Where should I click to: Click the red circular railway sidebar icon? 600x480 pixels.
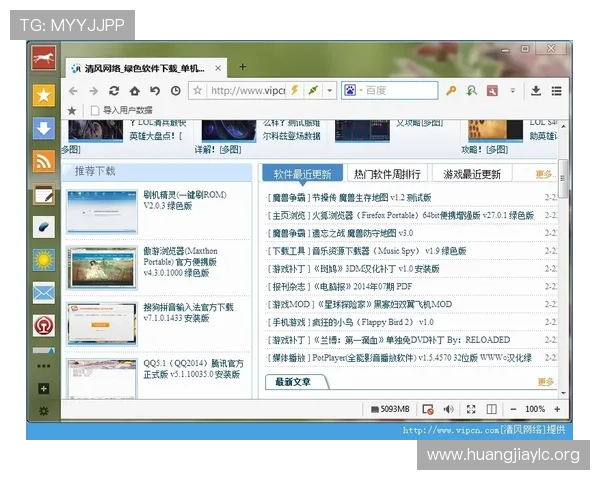point(44,326)
